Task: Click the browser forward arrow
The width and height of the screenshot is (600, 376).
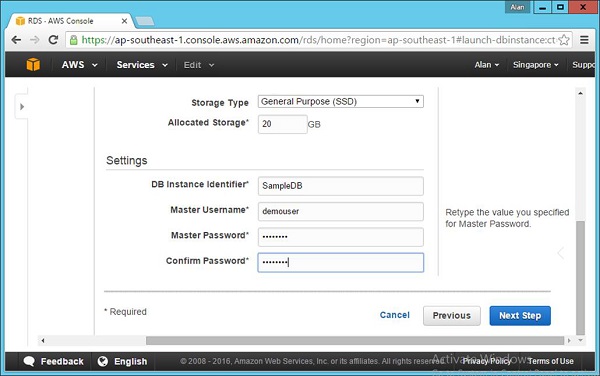Action: (35, 40)
